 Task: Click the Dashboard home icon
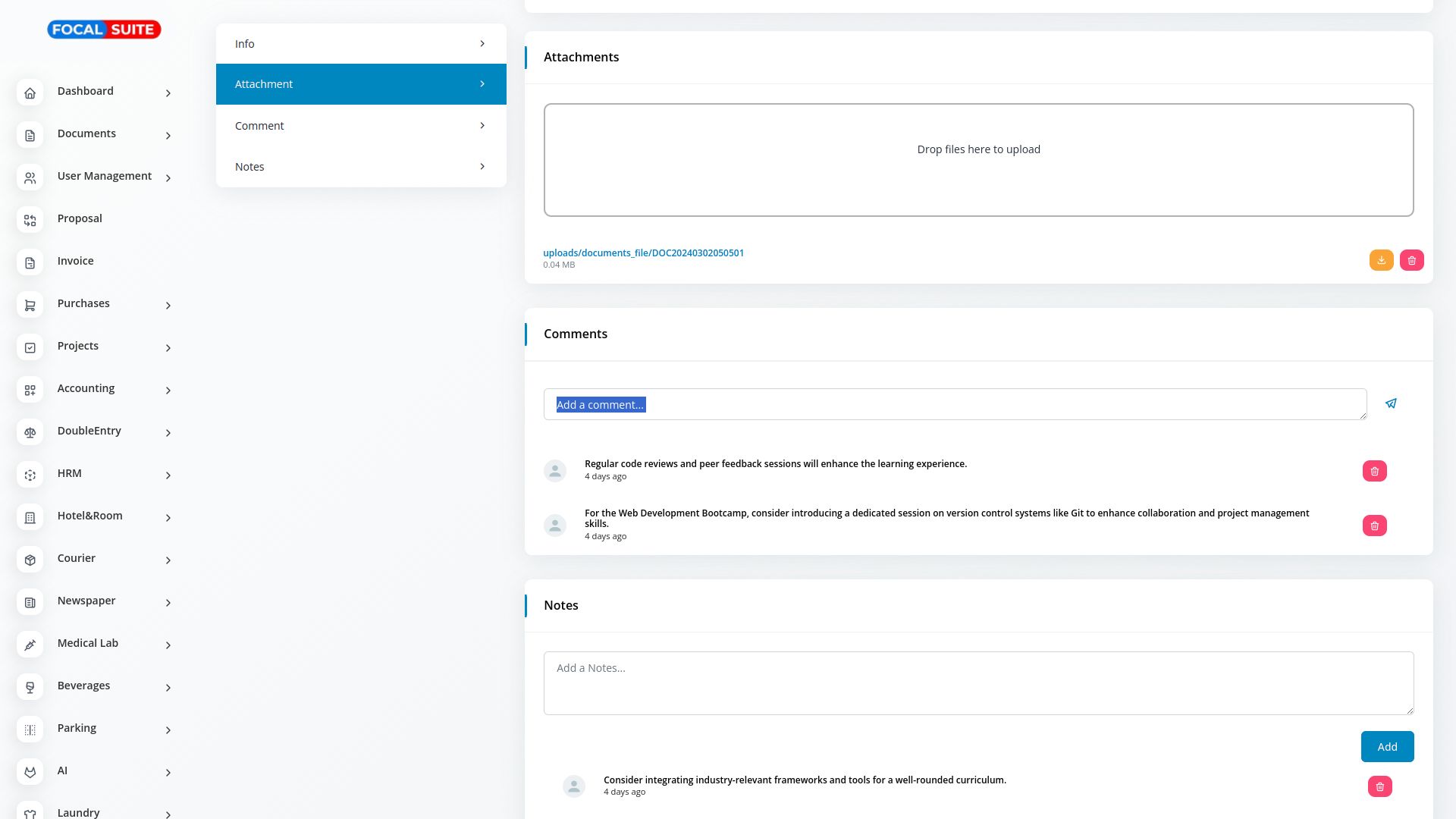coord(30,93)
